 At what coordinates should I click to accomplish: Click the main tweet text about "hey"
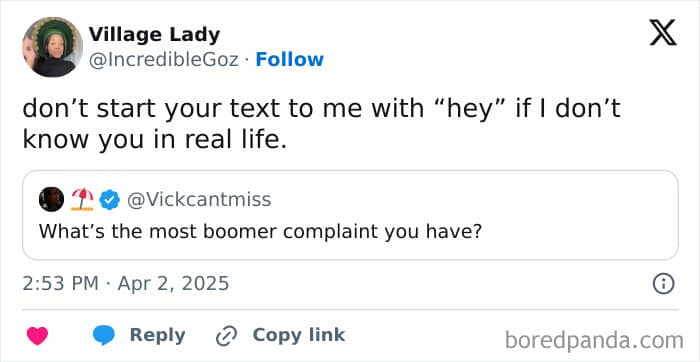pyautogui.click(x=321, y=124)
